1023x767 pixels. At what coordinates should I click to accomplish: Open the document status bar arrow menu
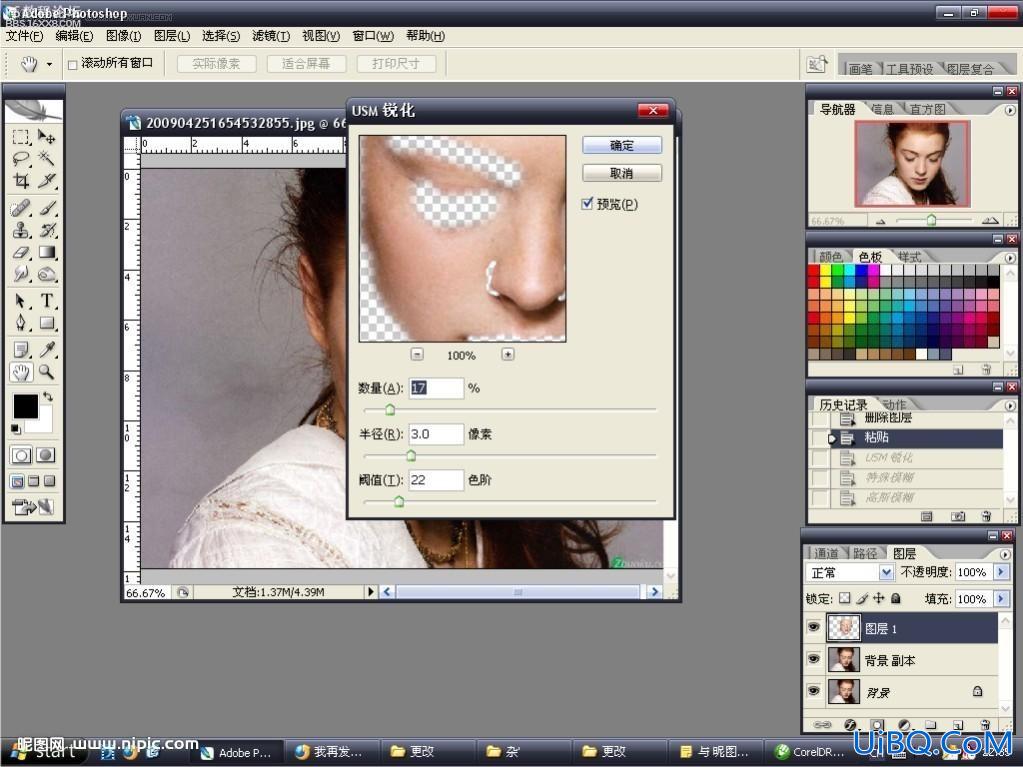(x=371, y=592)
